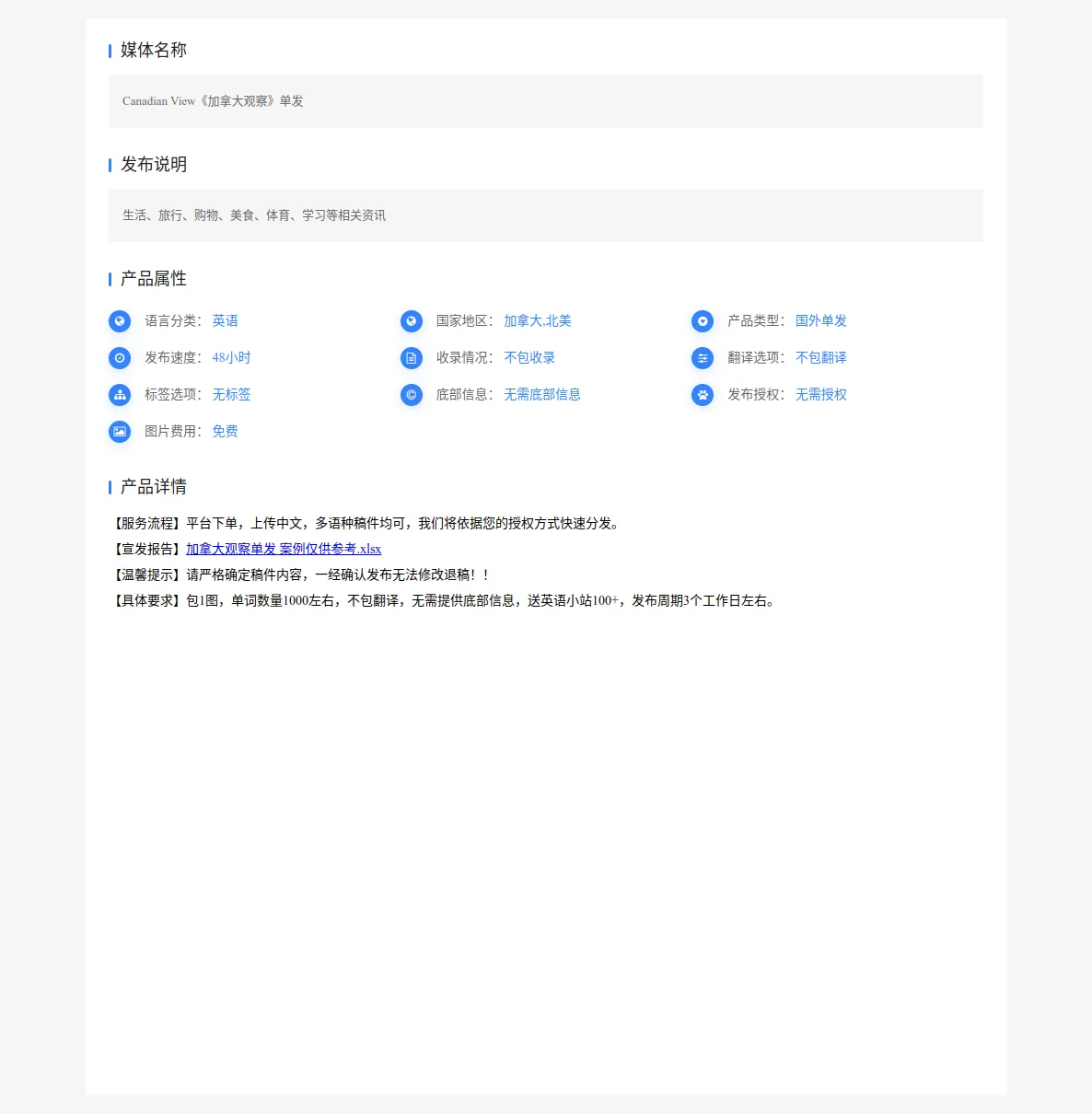Click the 加拿大.北美 region value
The image size is (1092, 1114).
(538, 321)
